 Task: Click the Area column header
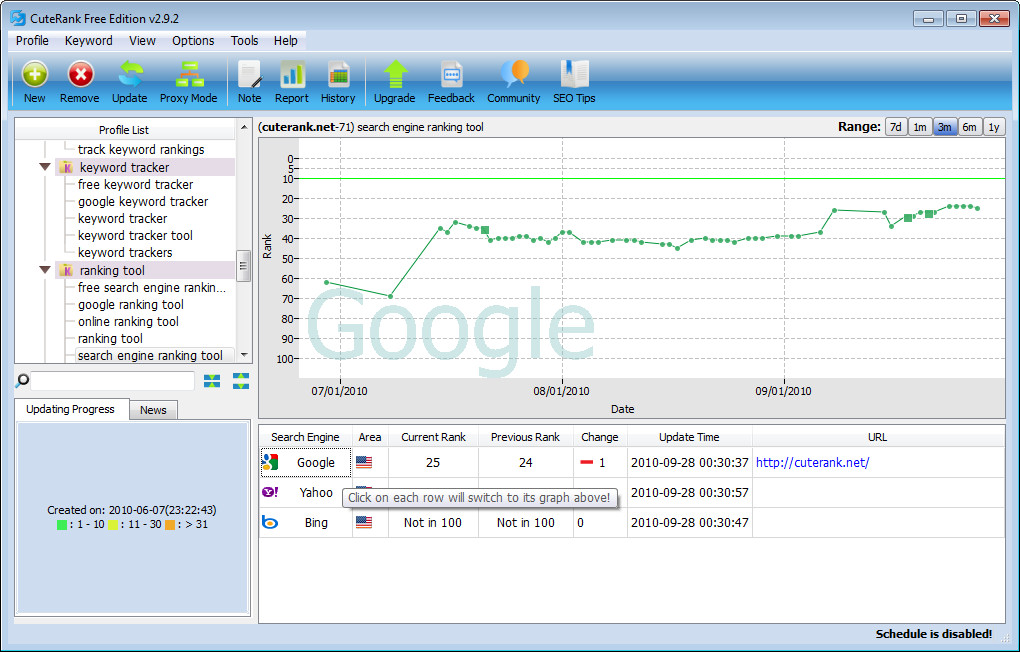click(x=370, y=437)
